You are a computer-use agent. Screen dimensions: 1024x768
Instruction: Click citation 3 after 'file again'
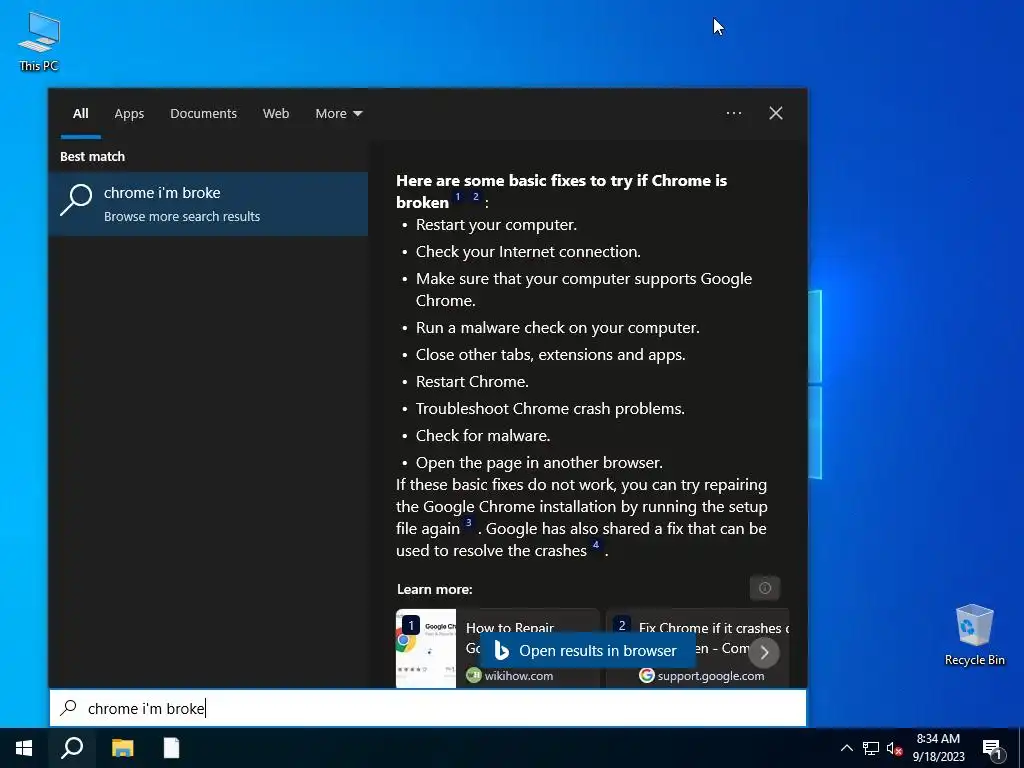pyautogui.click(x=468, y=522)
